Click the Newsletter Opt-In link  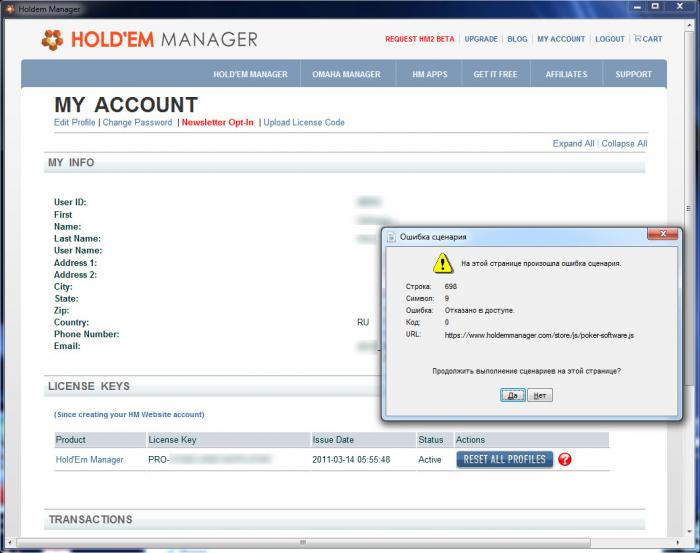(x=217, y=122)
